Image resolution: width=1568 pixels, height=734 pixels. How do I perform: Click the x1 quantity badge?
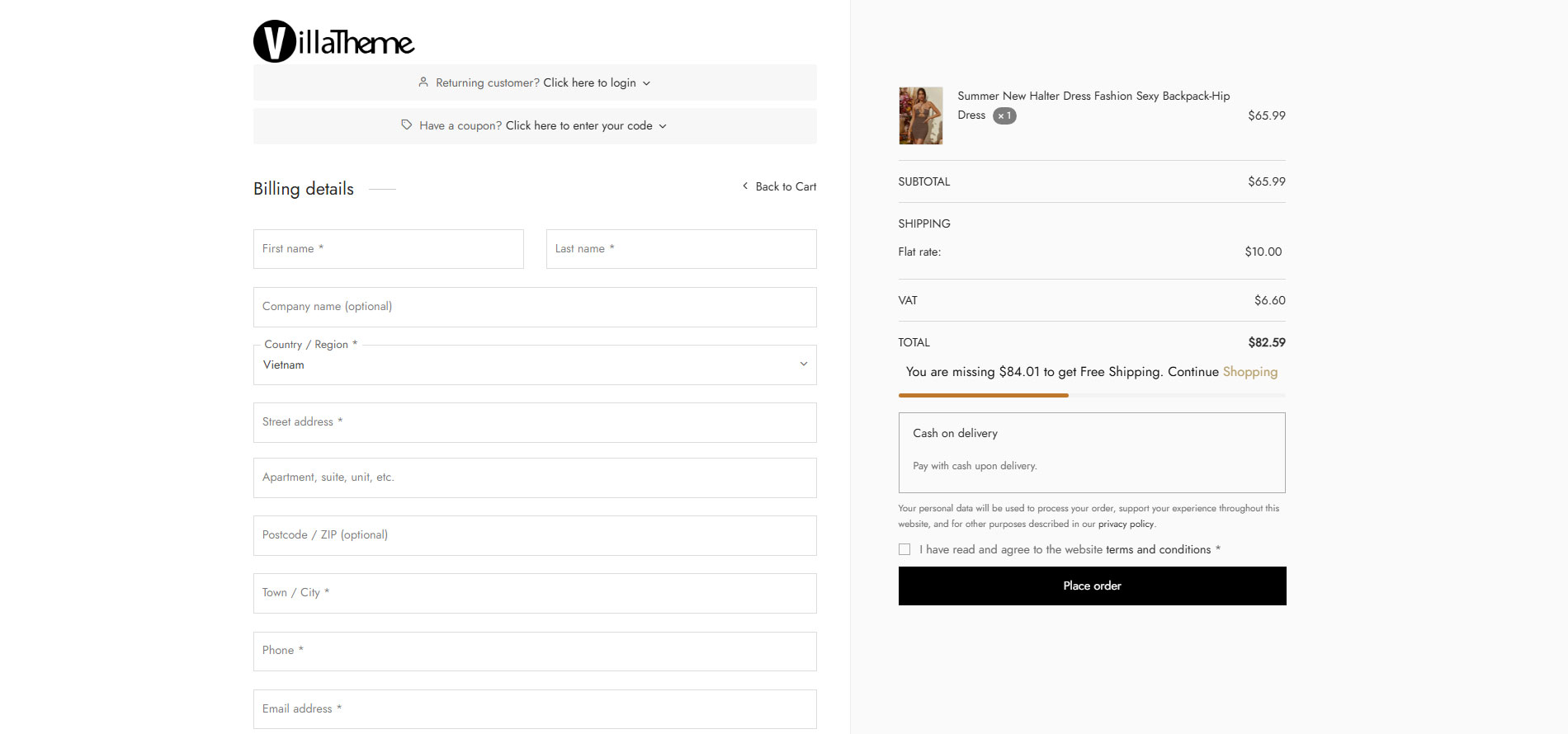[x=1004, y=116]
